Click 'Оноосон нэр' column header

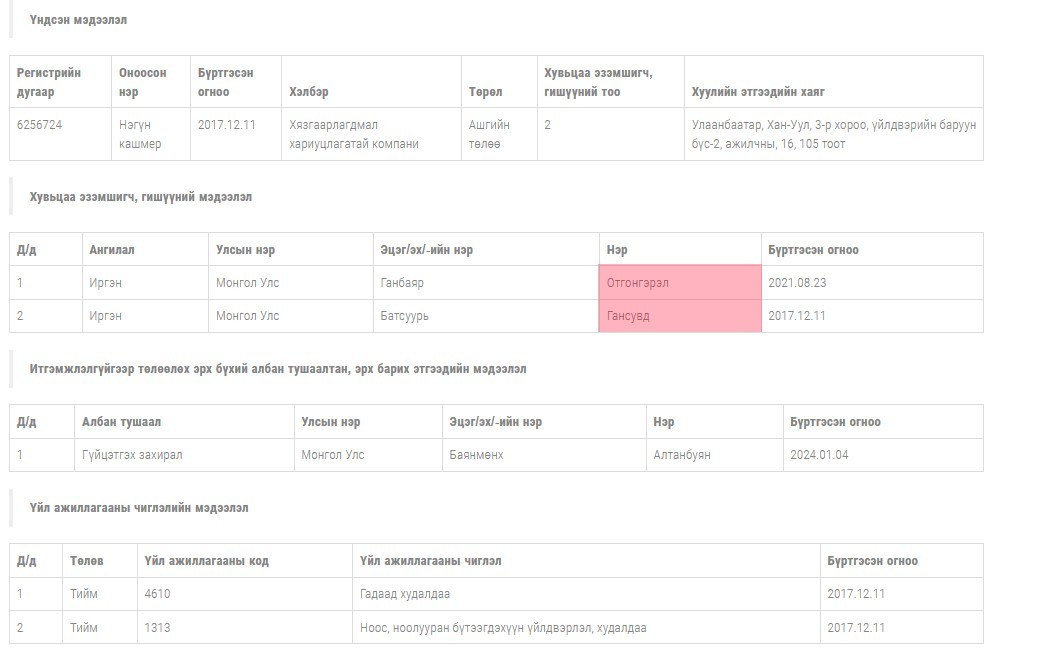tap(142, 82)
